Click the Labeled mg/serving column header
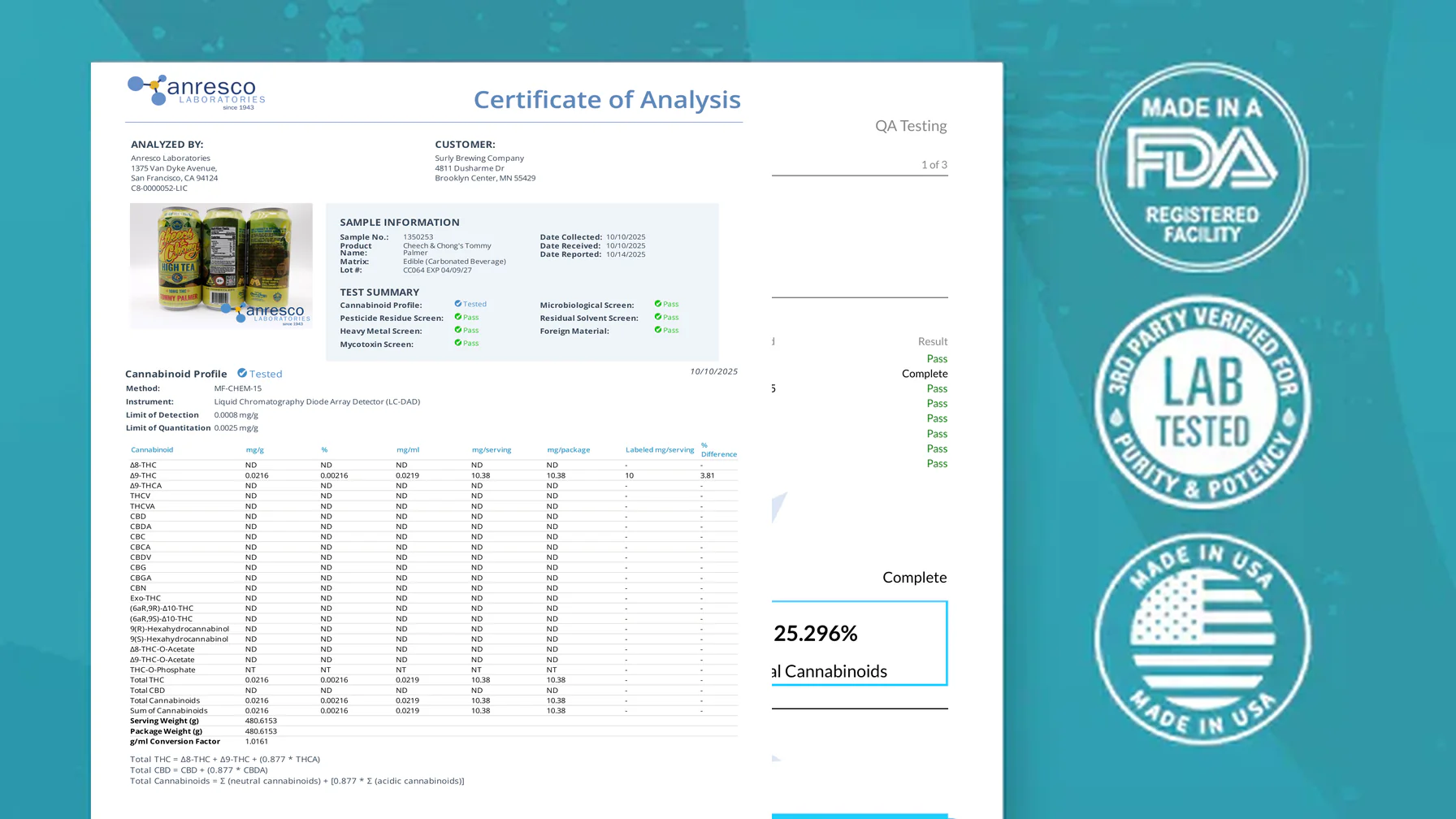 (x=660, y=449)
